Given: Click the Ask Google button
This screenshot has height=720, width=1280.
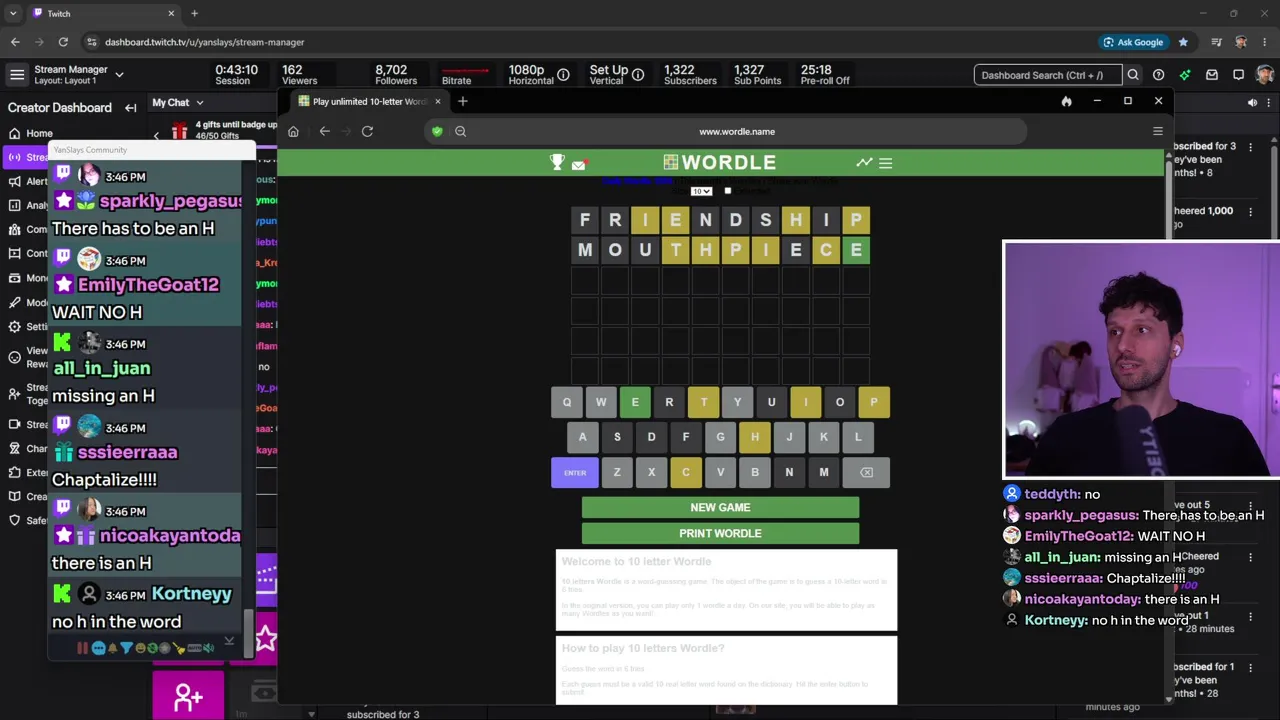Looking at the screenshot, I should pos(1134,42).
